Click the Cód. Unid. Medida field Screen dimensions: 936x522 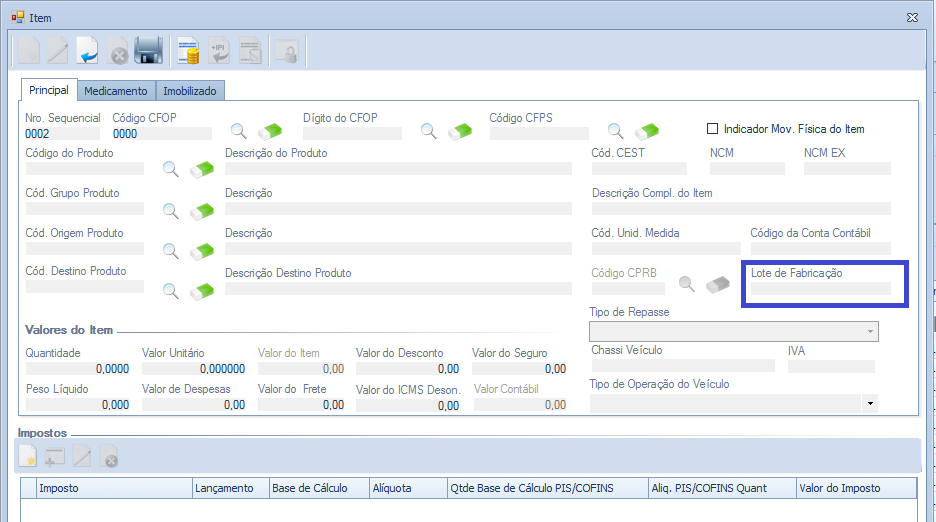click(666, 248)
